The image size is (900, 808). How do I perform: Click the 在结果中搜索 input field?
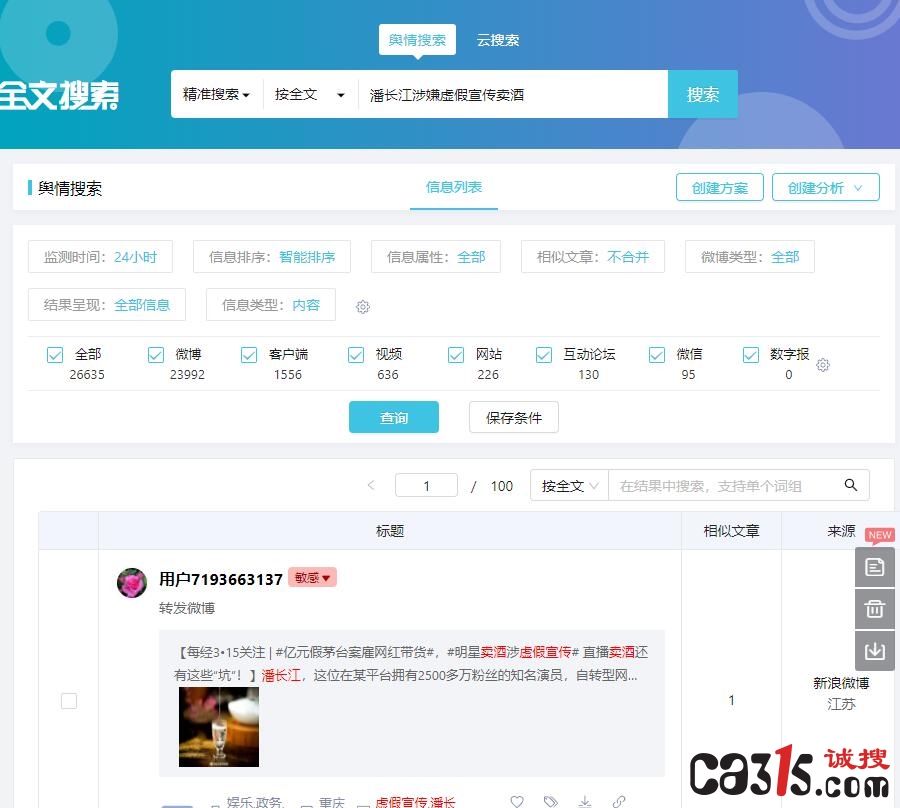[x=723, y=485]
